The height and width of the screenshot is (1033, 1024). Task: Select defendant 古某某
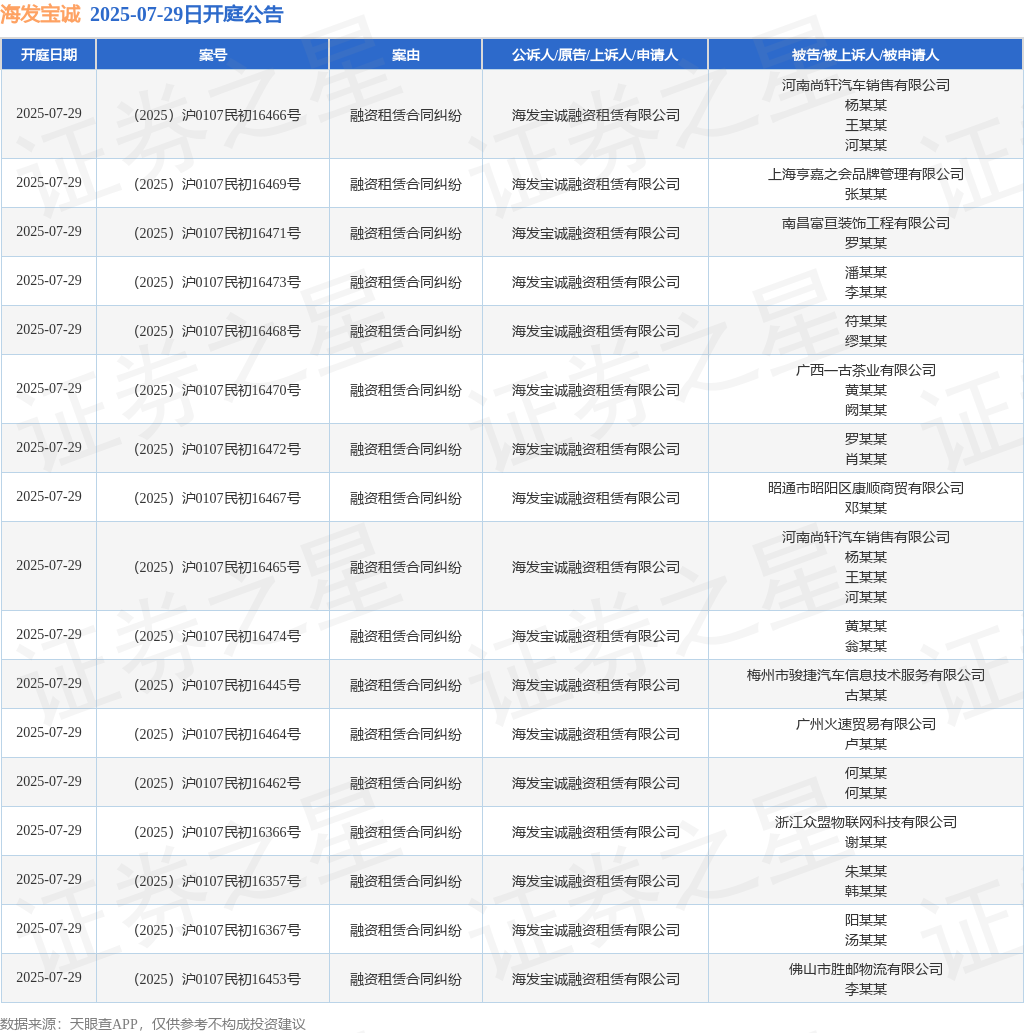tap(865, 696)
